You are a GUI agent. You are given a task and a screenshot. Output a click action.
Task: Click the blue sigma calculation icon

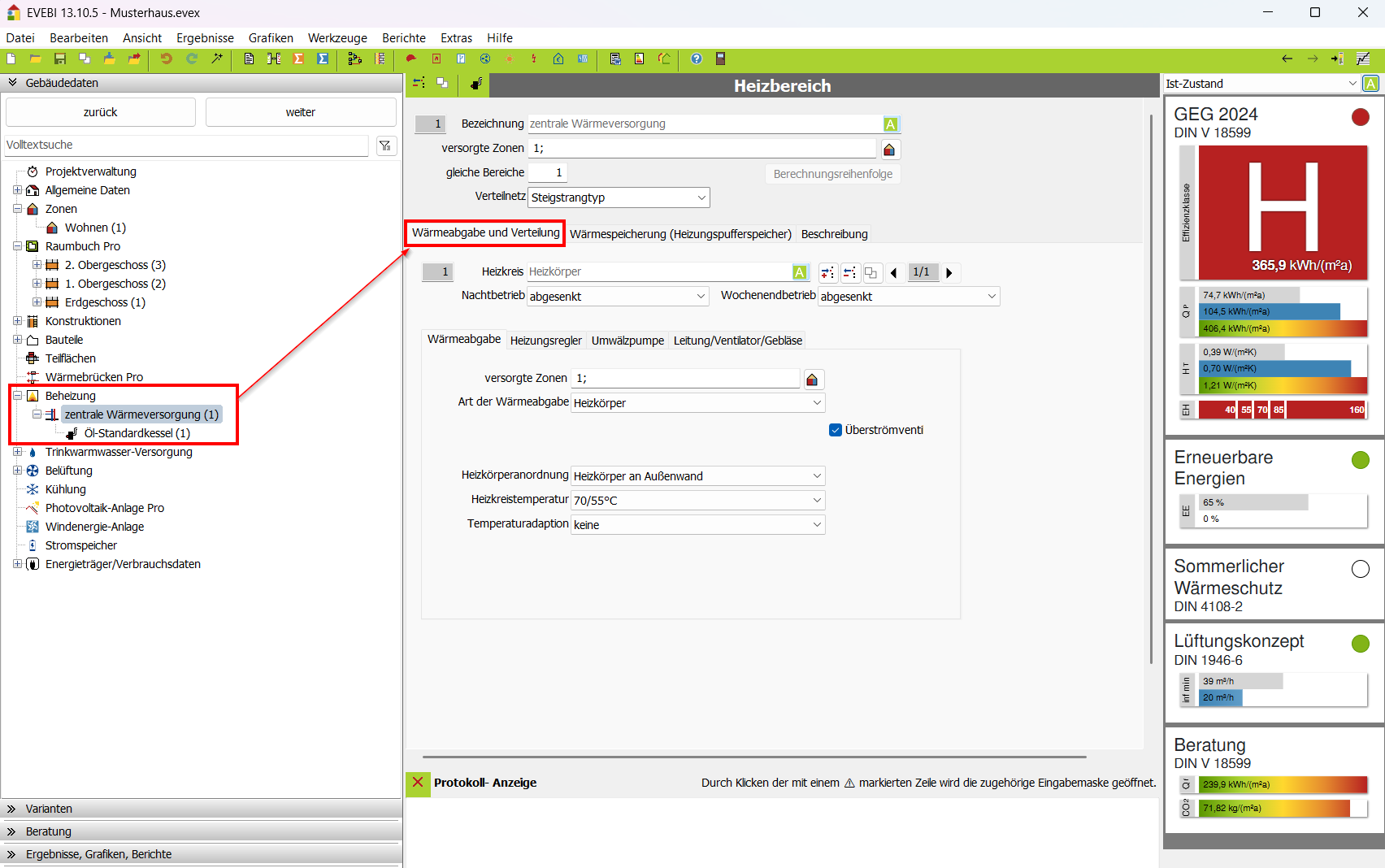coord(323,59)
